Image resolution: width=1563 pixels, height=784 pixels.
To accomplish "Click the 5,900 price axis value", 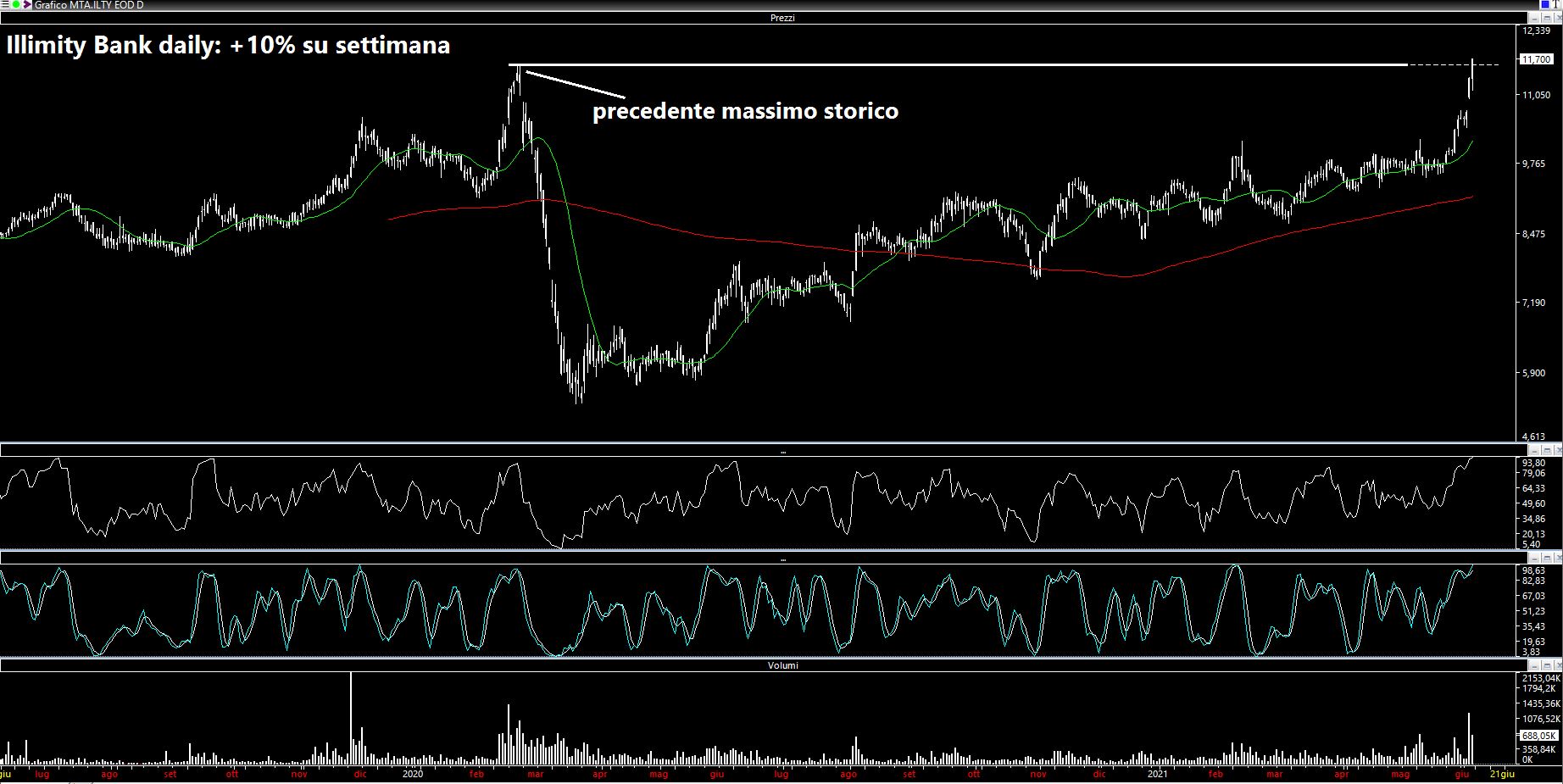I will tap(1533, 373).
